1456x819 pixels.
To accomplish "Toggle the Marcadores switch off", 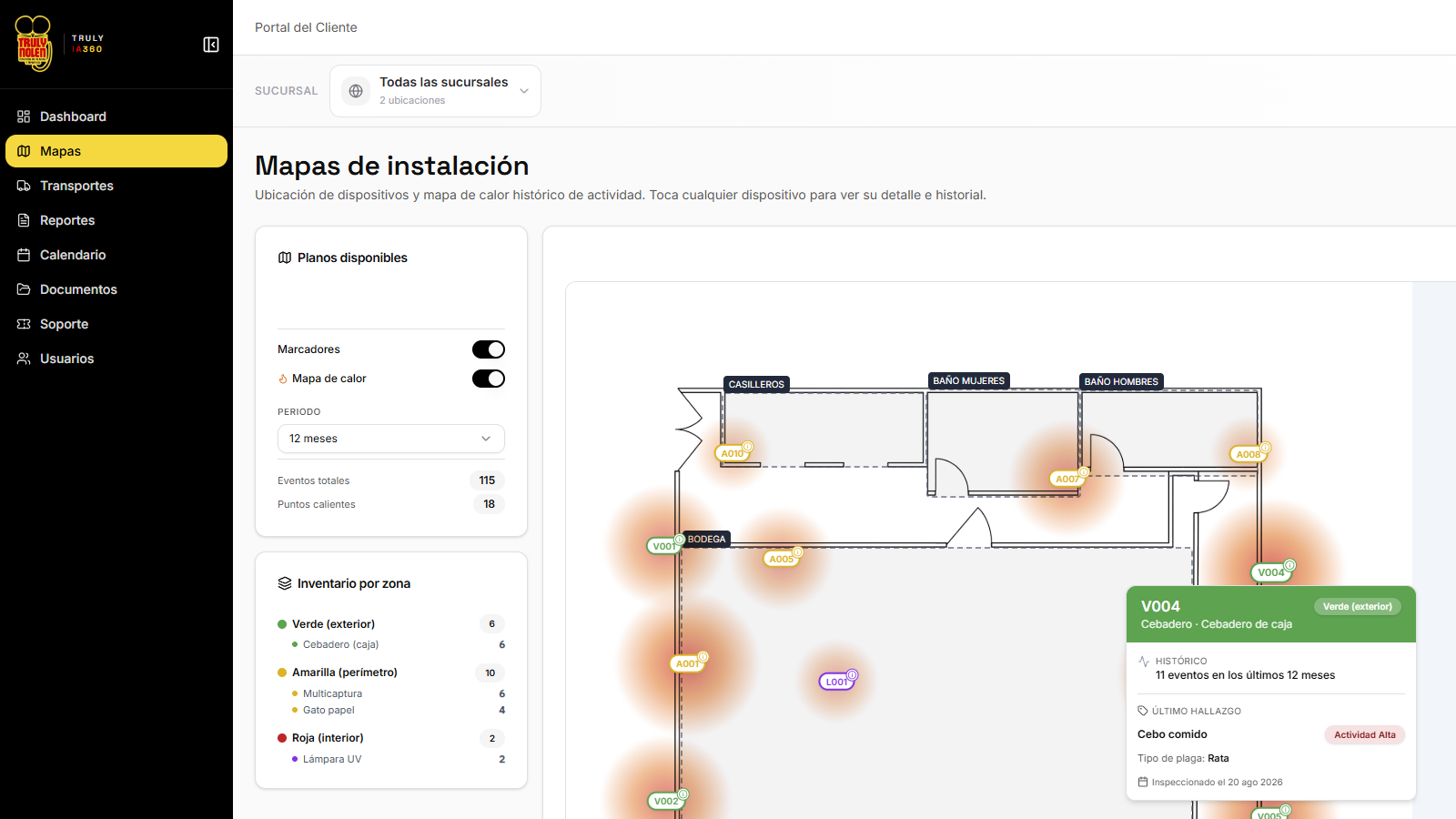I will pos(489,349).
